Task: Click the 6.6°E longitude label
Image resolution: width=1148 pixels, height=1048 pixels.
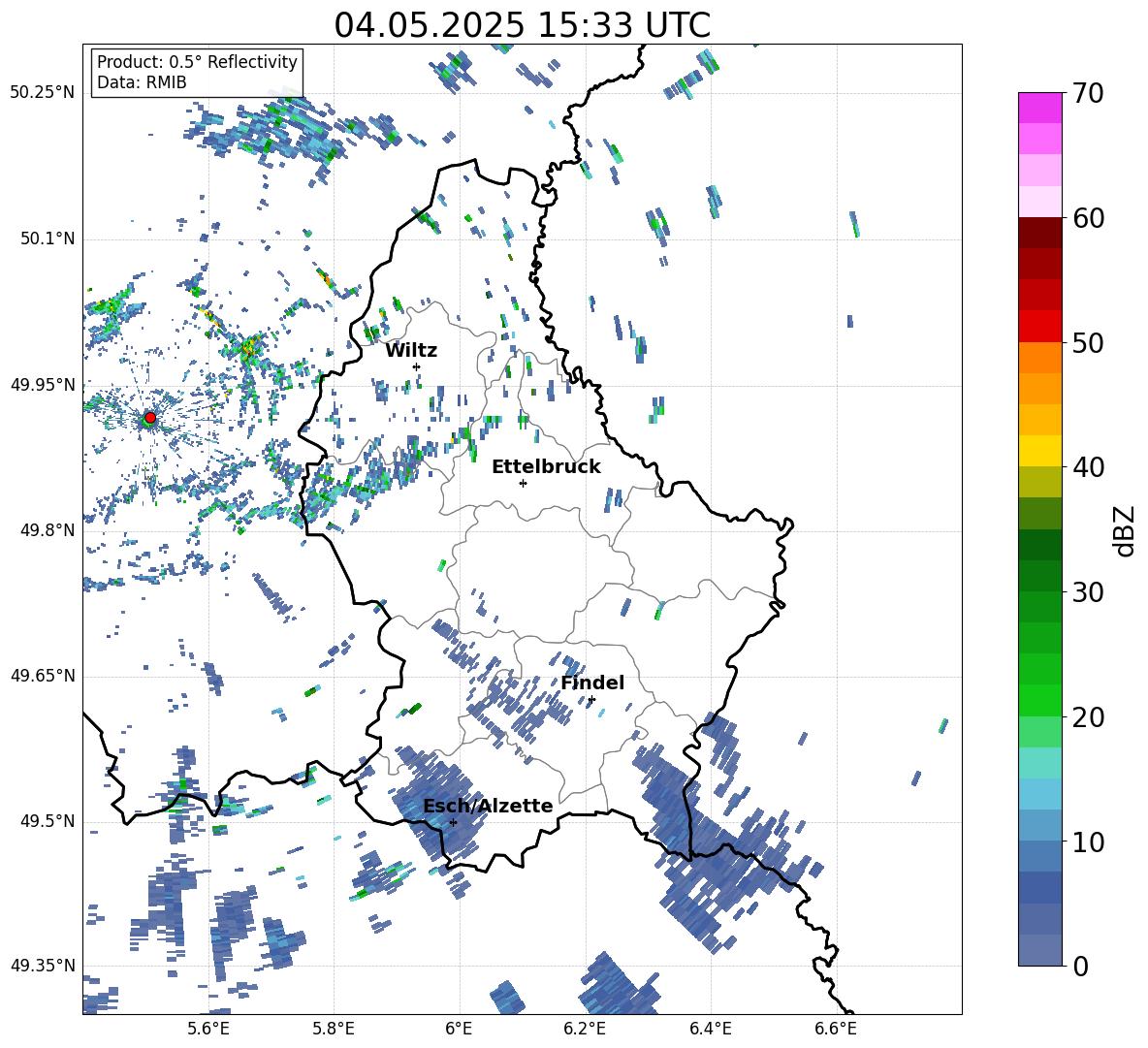Action: coord(836,1030)
